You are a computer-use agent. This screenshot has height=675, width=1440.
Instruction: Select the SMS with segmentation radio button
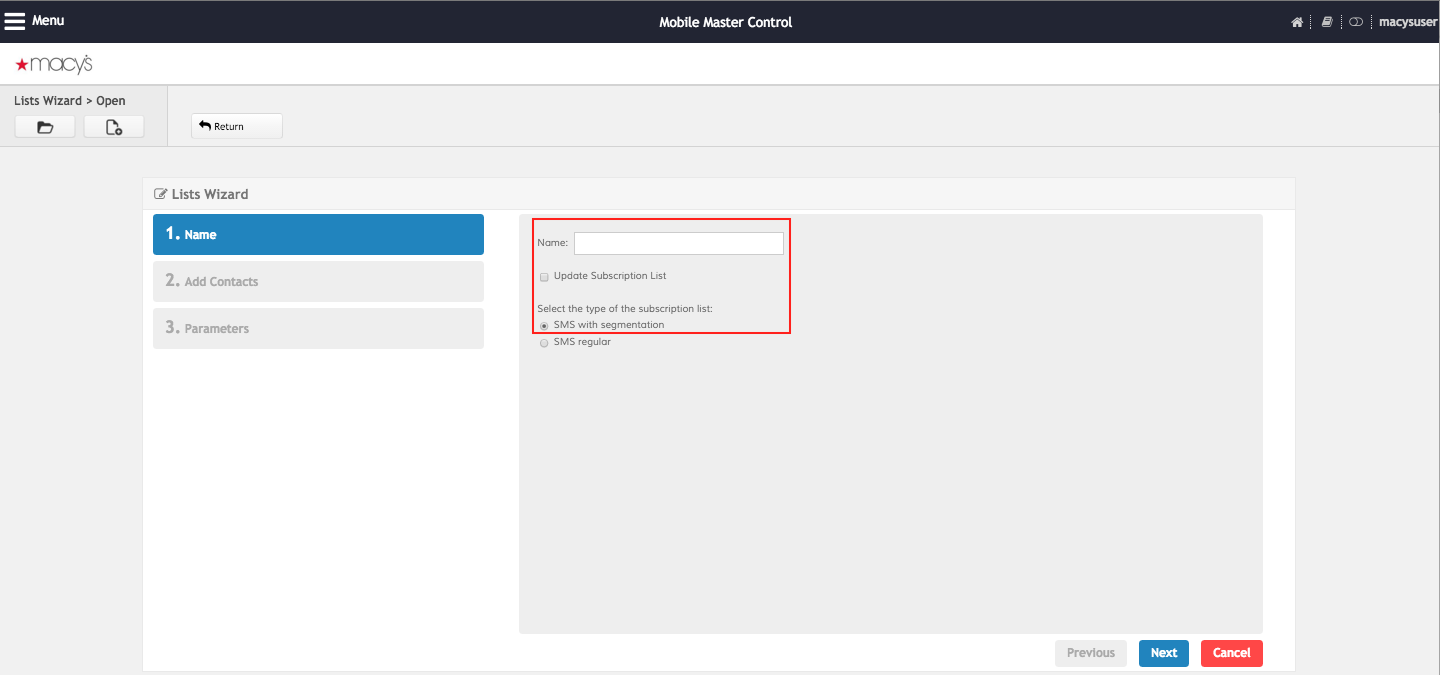pos(544,325)
